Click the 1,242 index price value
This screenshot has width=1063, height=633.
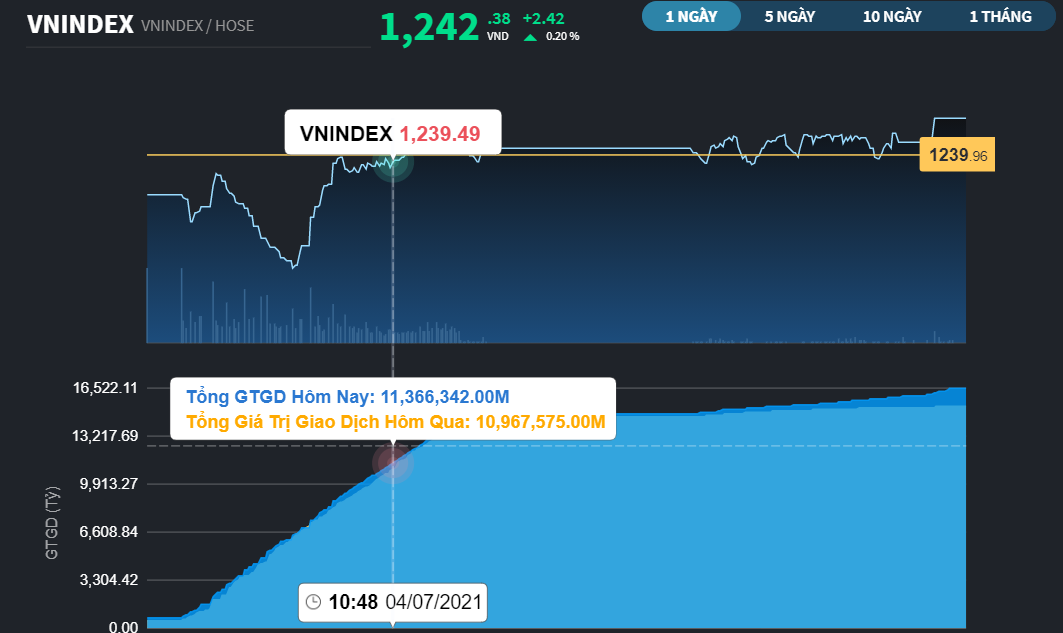[429, 28]
